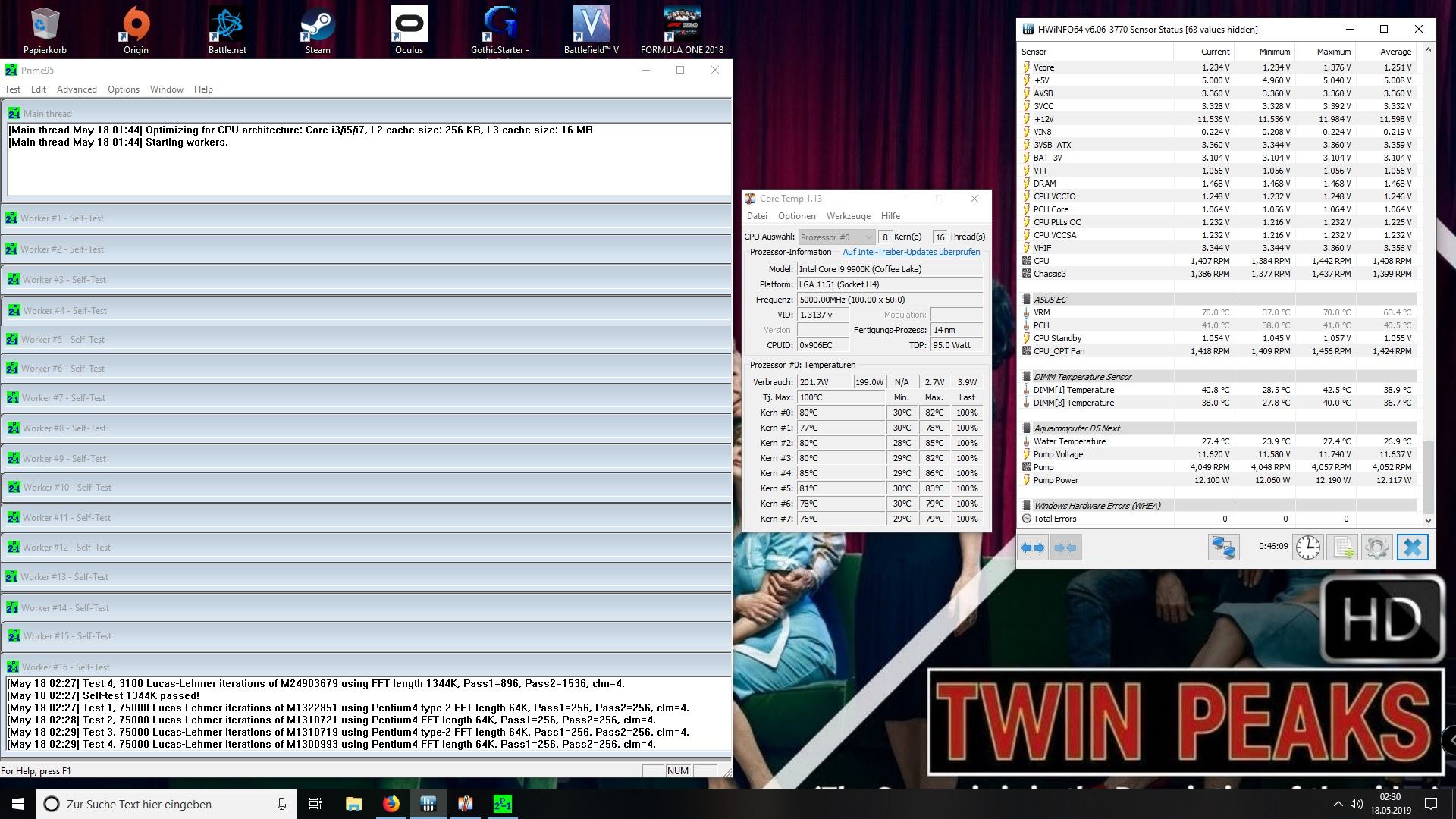1456x819 pixels.
Task: Click the taskbar clock showing 02:30
Action: click(x=1390, y=804)
